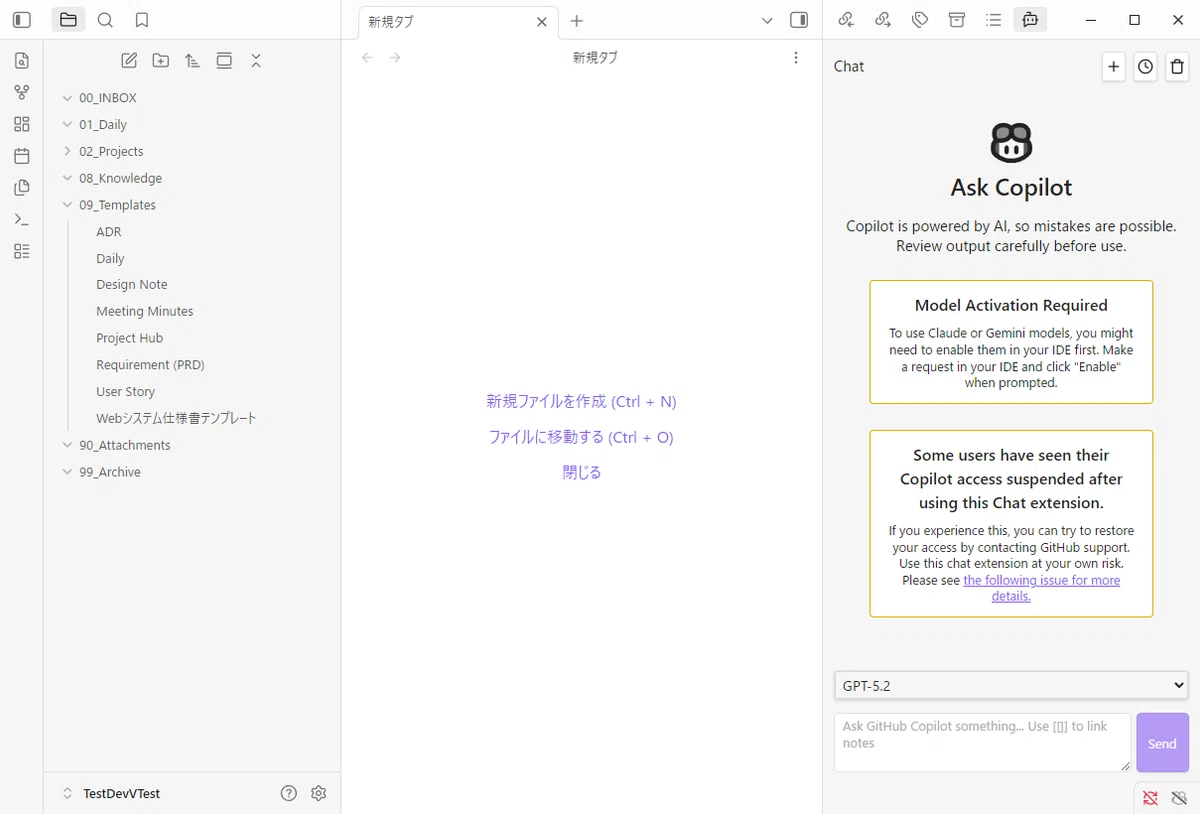1200x814 pixels.
Task: Navigate forward with right arrow
Action: (395, 58)
